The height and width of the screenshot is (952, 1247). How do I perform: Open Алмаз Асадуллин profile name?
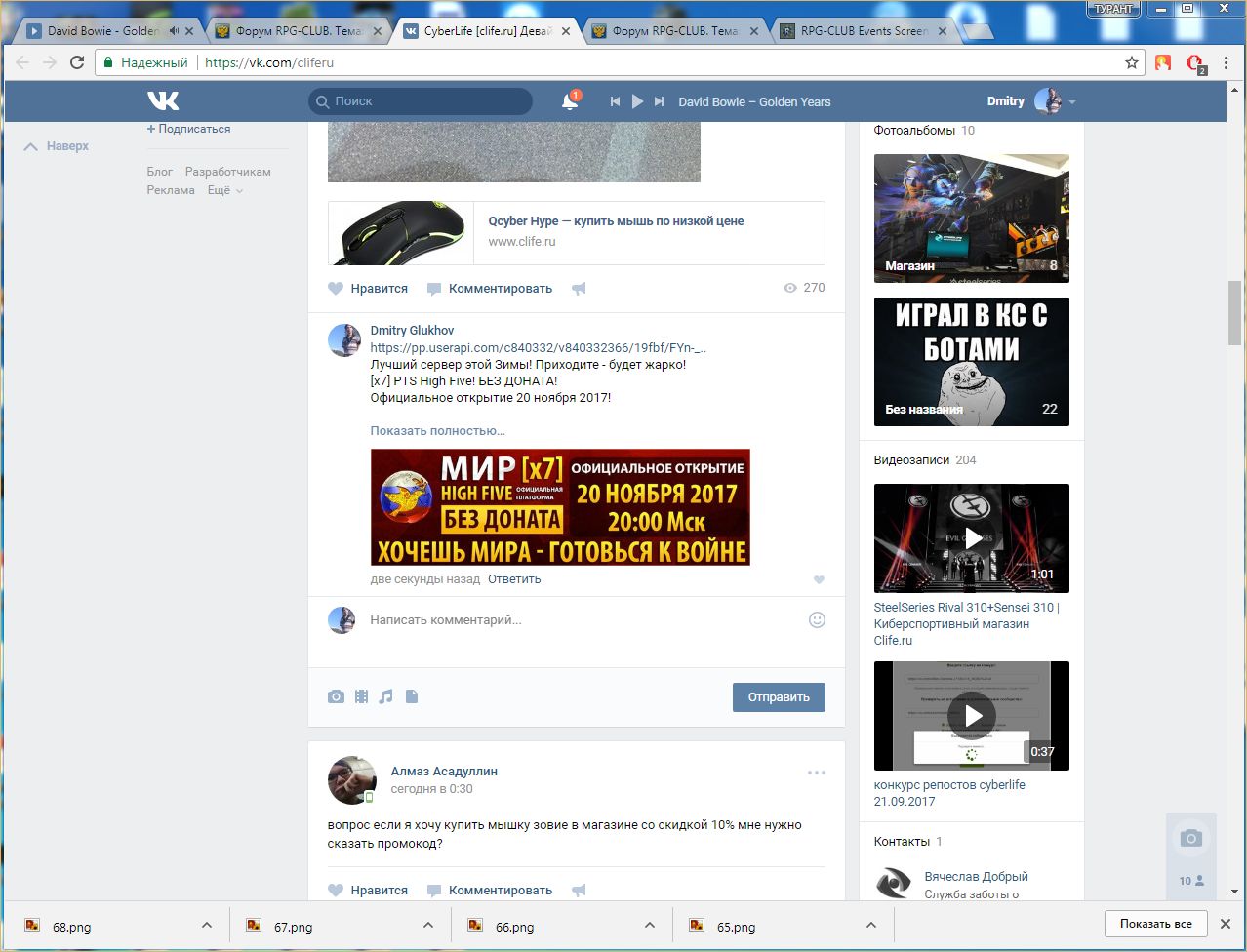[x=444, y=772]
